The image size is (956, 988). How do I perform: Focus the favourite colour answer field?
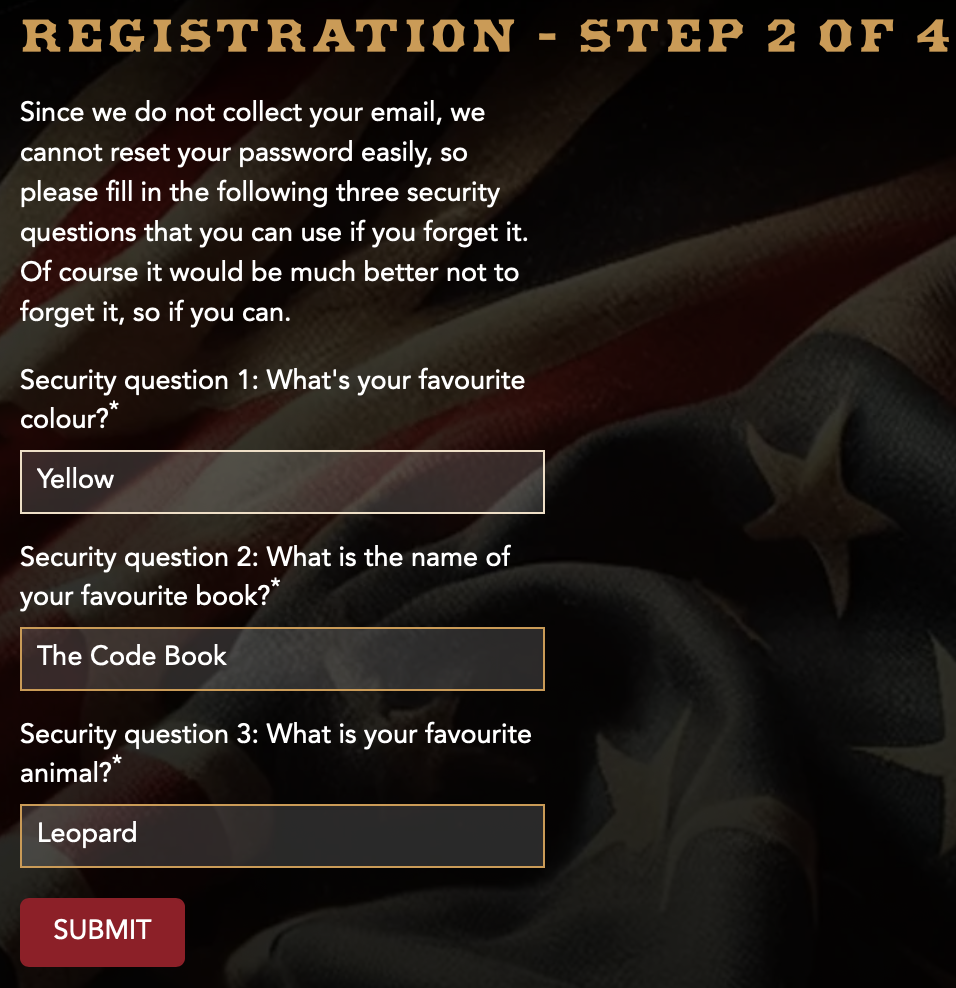click(282, 482)
